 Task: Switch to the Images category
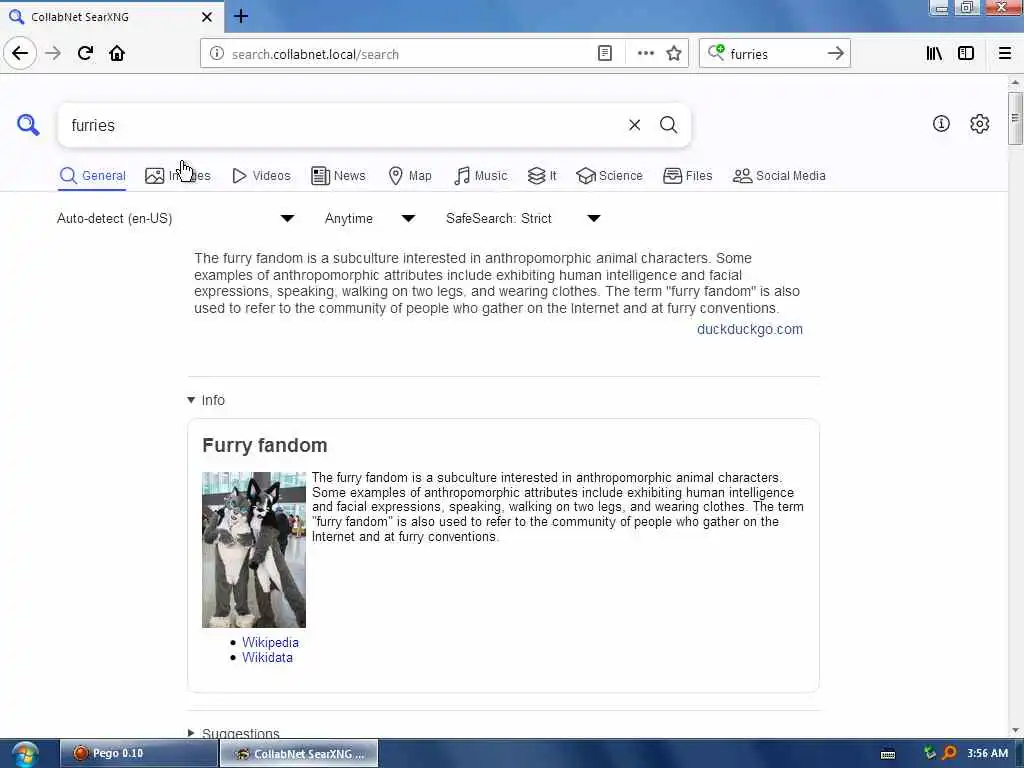[178, 176]
